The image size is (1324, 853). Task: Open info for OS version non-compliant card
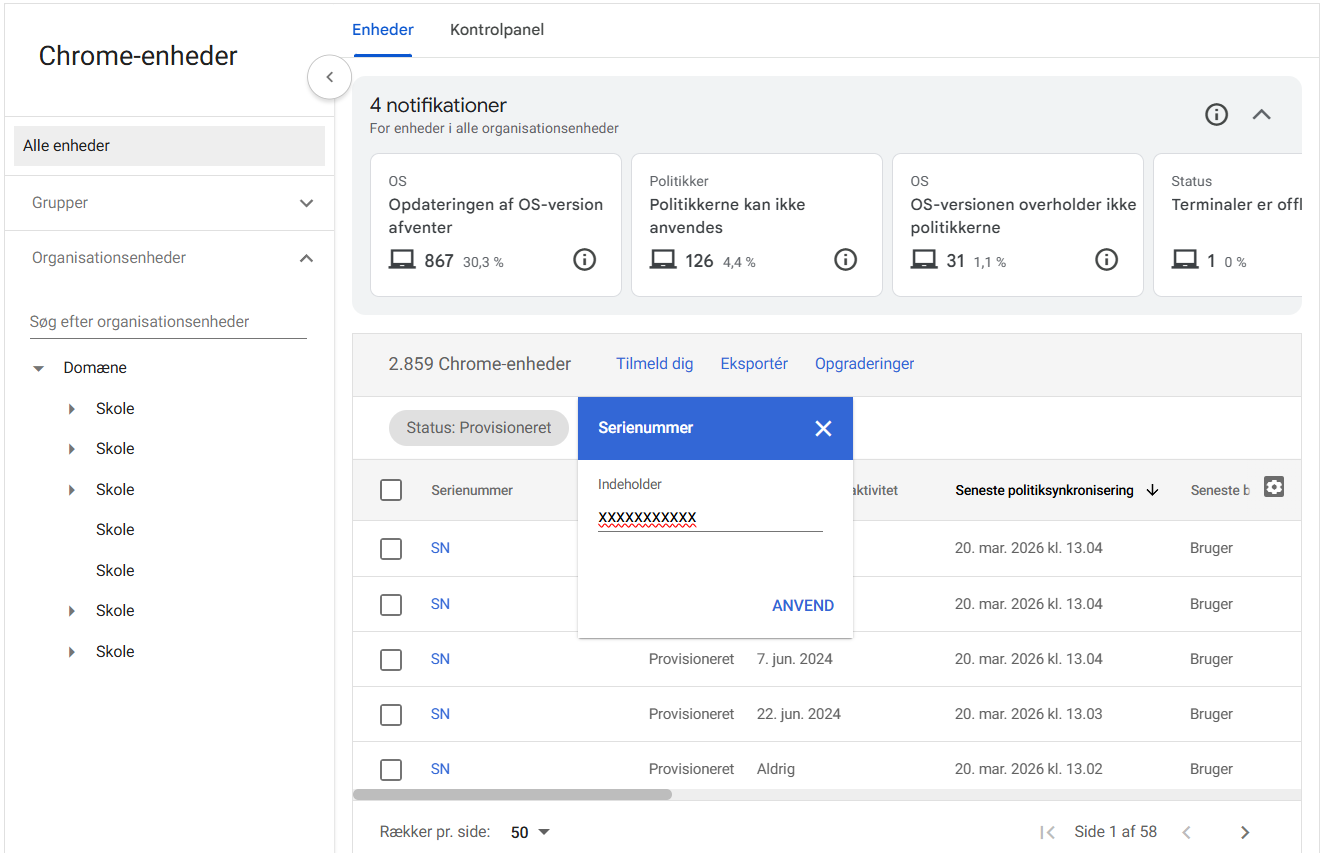point(1106,260)
